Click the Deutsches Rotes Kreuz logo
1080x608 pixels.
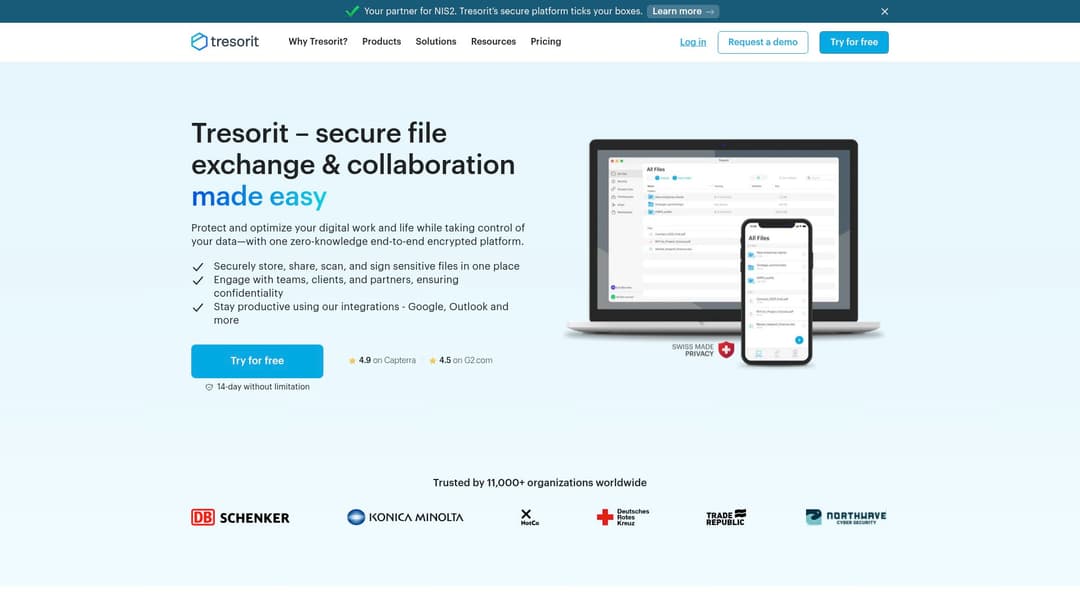tap(623, 517)
